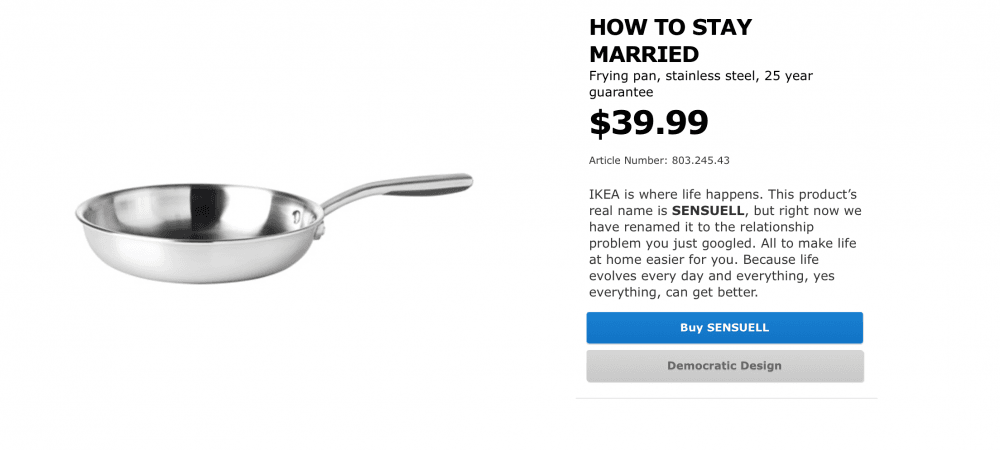This screenshot has height=450, width=1000.
Task: Click the handle rivets on the pan
Action: tap(296, 213)
